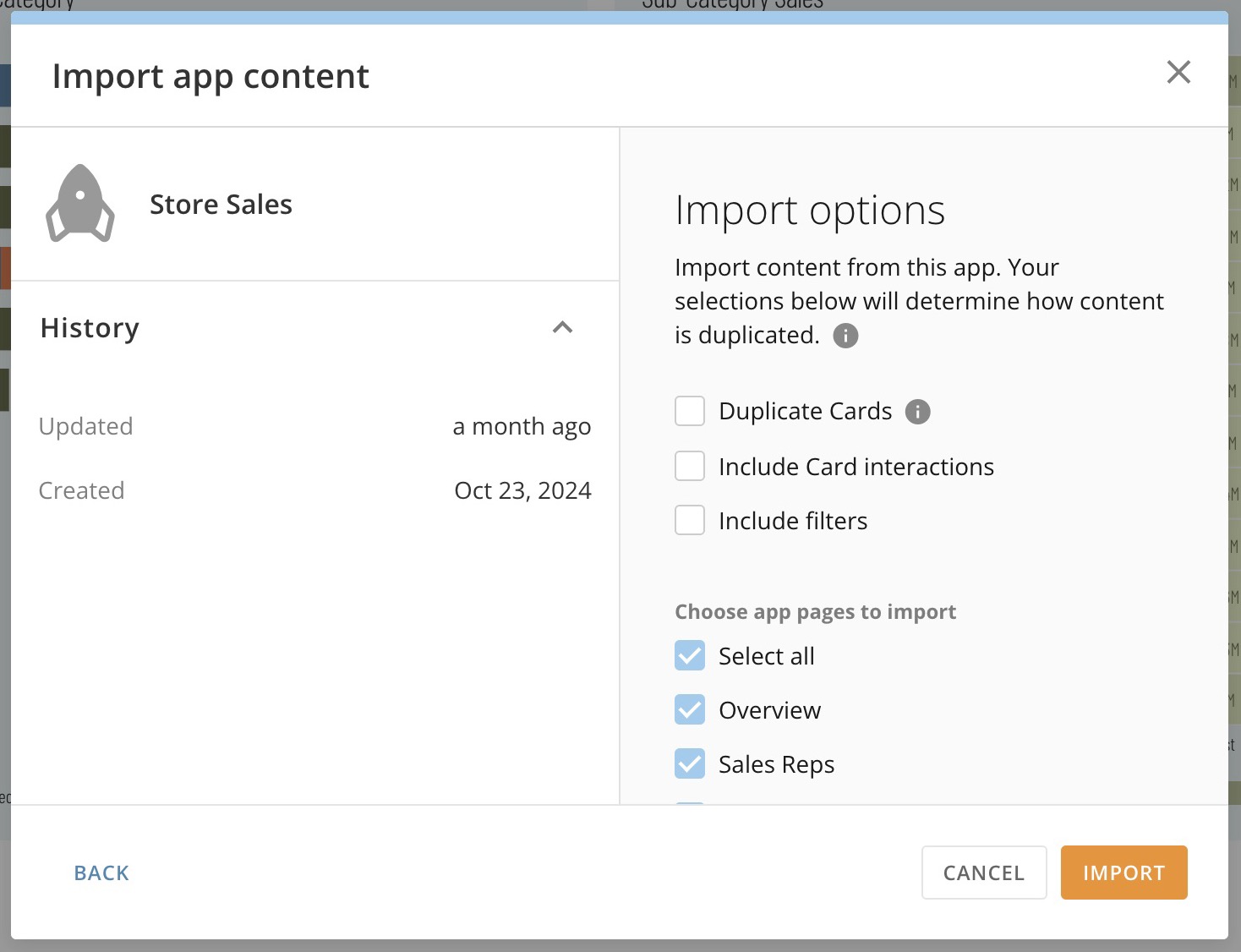Click the Store Sales app name

coord(221,205)
